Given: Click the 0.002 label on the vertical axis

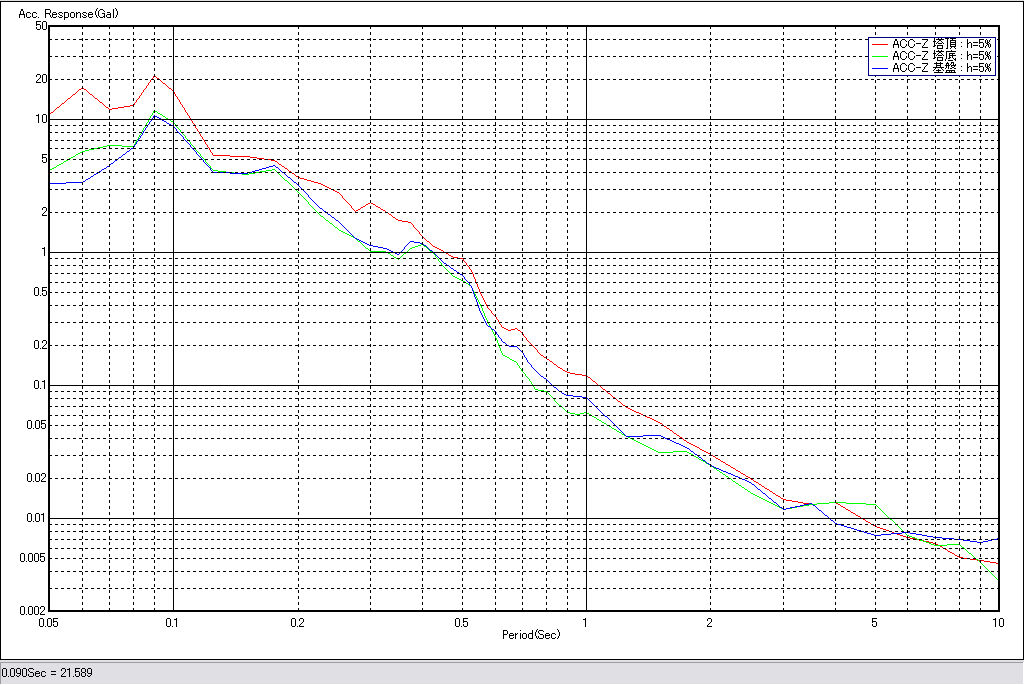Looking at the screenshot, I should [33, 611].
